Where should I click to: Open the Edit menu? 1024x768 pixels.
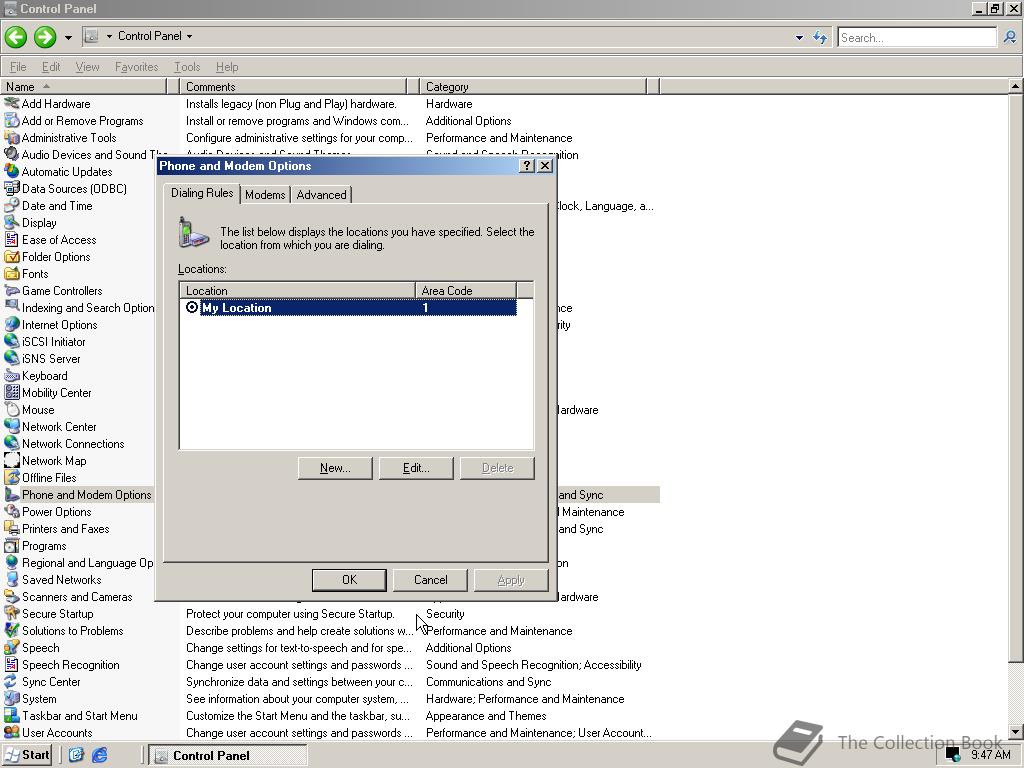tap(51, 67)
